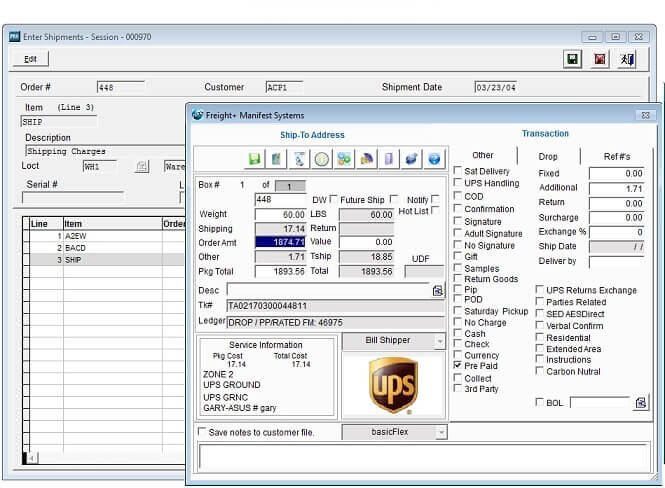Click the lookup icon beside the Desc field
The width and height of the screenshot is (665, 488).
(x=438, y=290)
